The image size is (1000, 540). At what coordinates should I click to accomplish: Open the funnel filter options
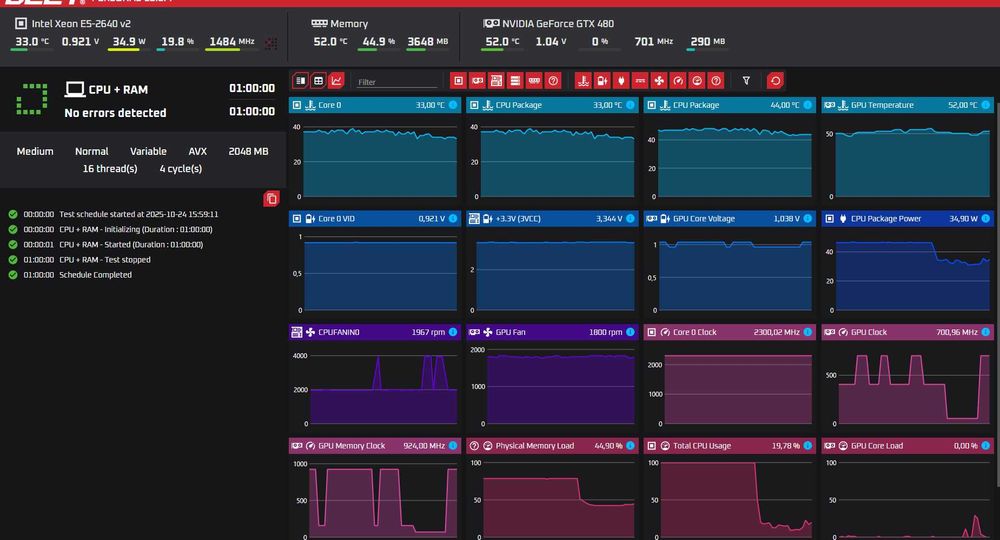tap(746, 81)
